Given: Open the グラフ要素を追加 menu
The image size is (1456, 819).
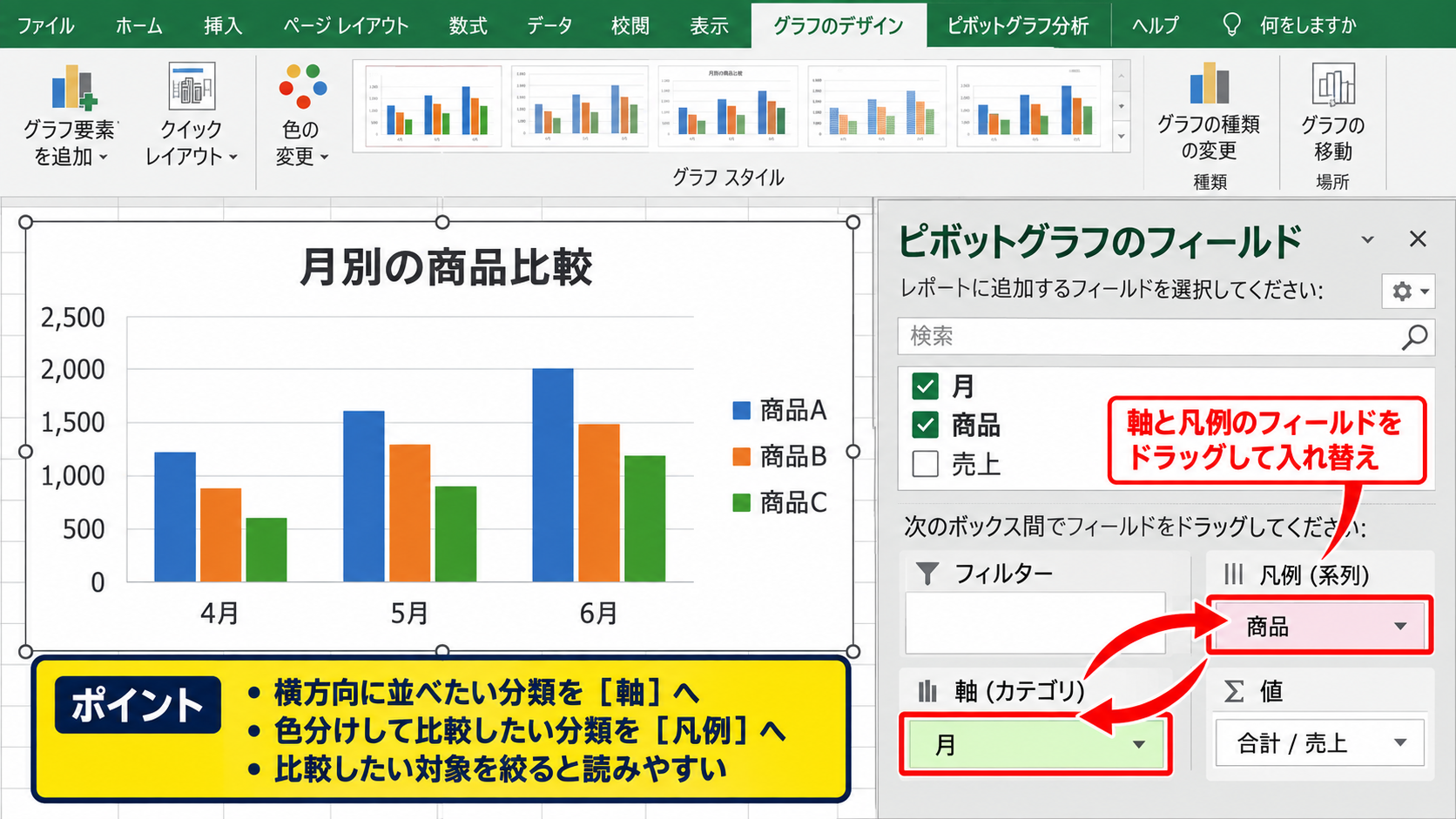Looking at the screenshot, I should [x=70, y=116].
